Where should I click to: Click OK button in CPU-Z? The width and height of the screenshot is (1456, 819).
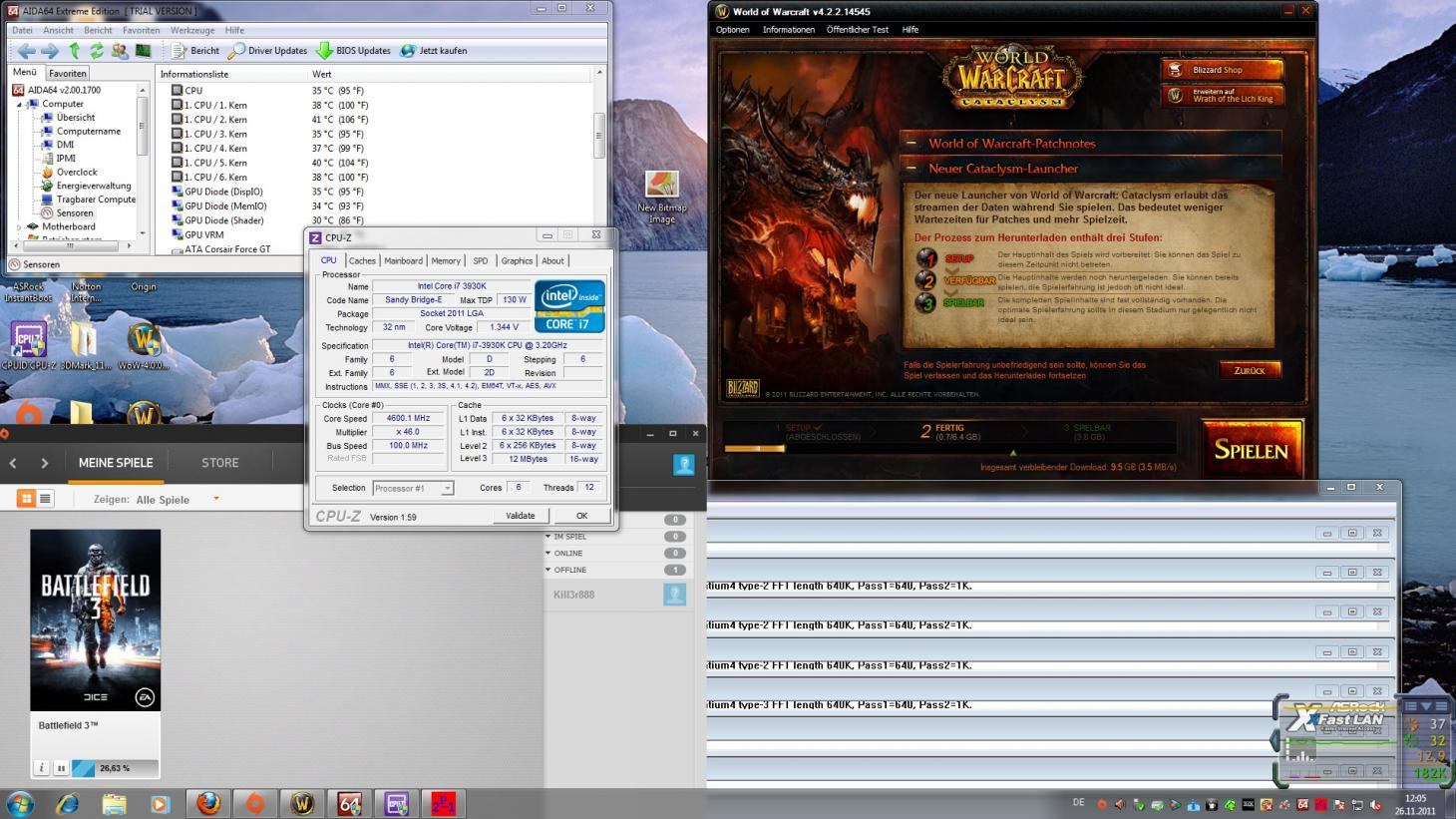[x=581, y=516]
